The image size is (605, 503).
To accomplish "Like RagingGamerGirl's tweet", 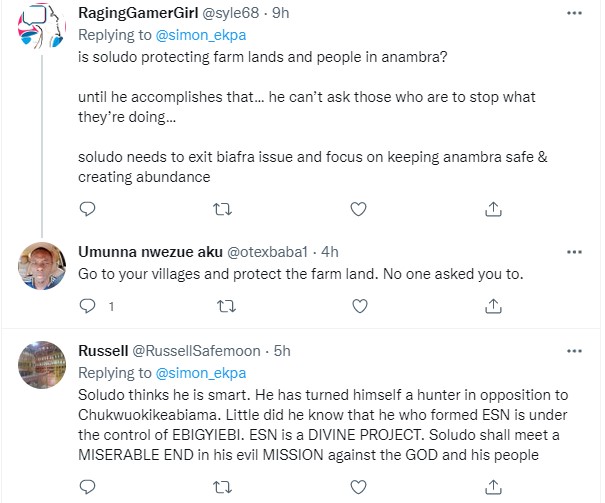I will click(359, 208).
